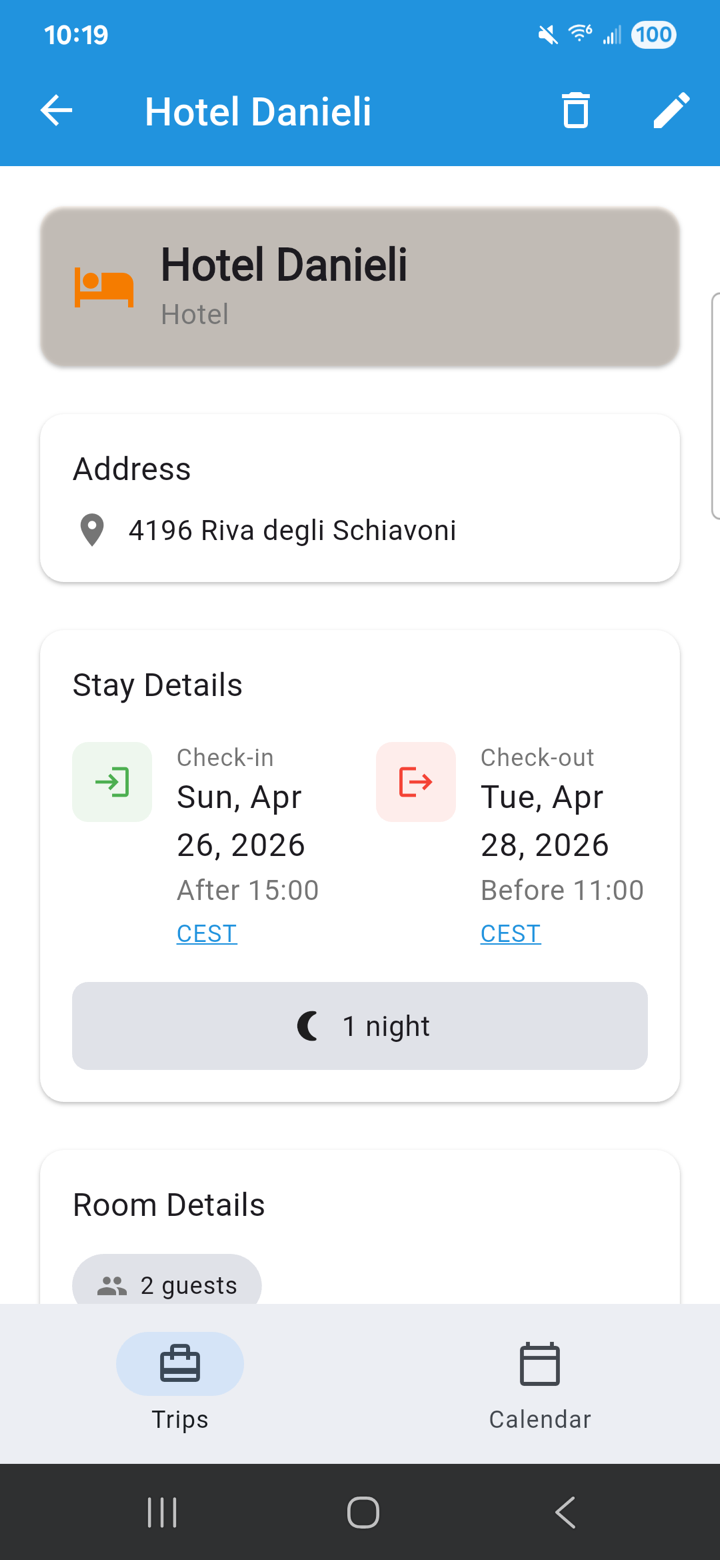Select the 2 guests chip
Image resolution: width=720 pixels, height=1560 pixels.
pos(167,1285)
